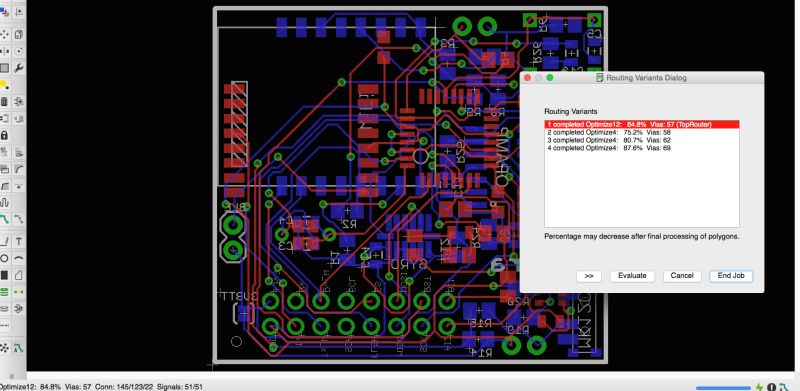Select the Name tool
This screenshot has height=391, width=800.
coord(5,152)
